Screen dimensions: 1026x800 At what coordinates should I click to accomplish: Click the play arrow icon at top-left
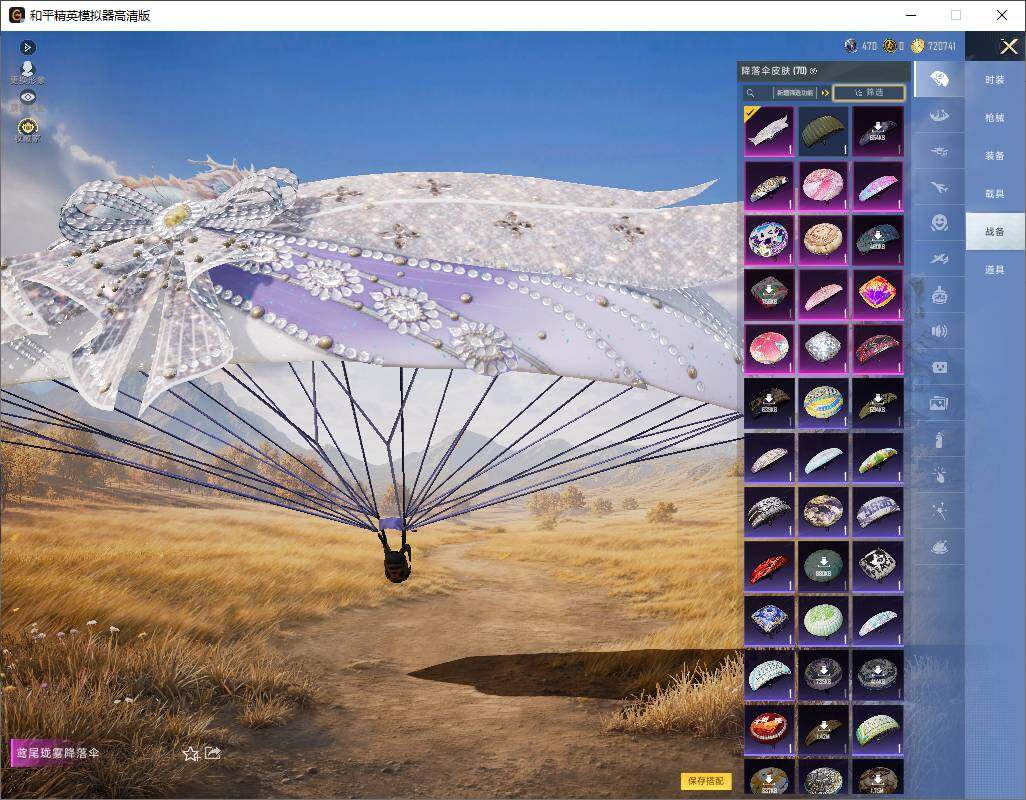point(27,47)
